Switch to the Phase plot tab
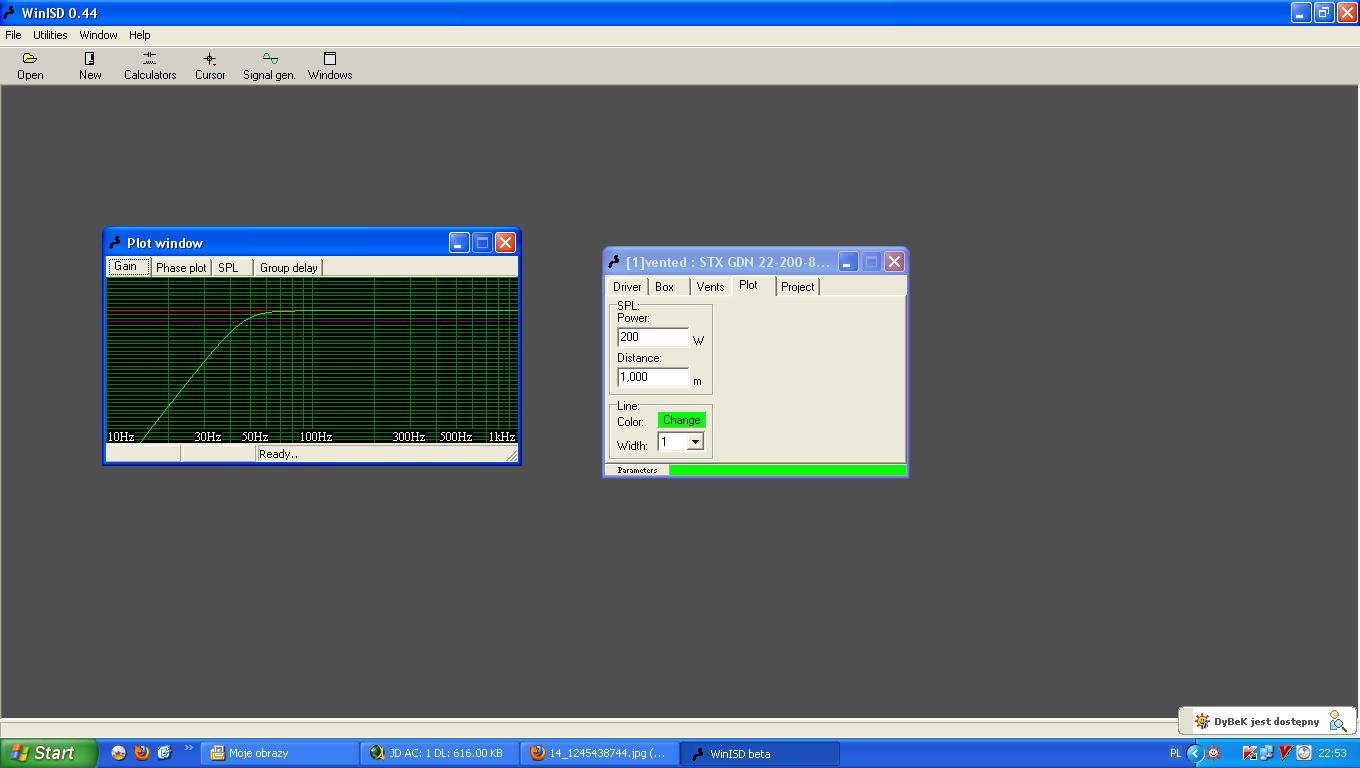Screen dimensions: 1360x768 181,267
